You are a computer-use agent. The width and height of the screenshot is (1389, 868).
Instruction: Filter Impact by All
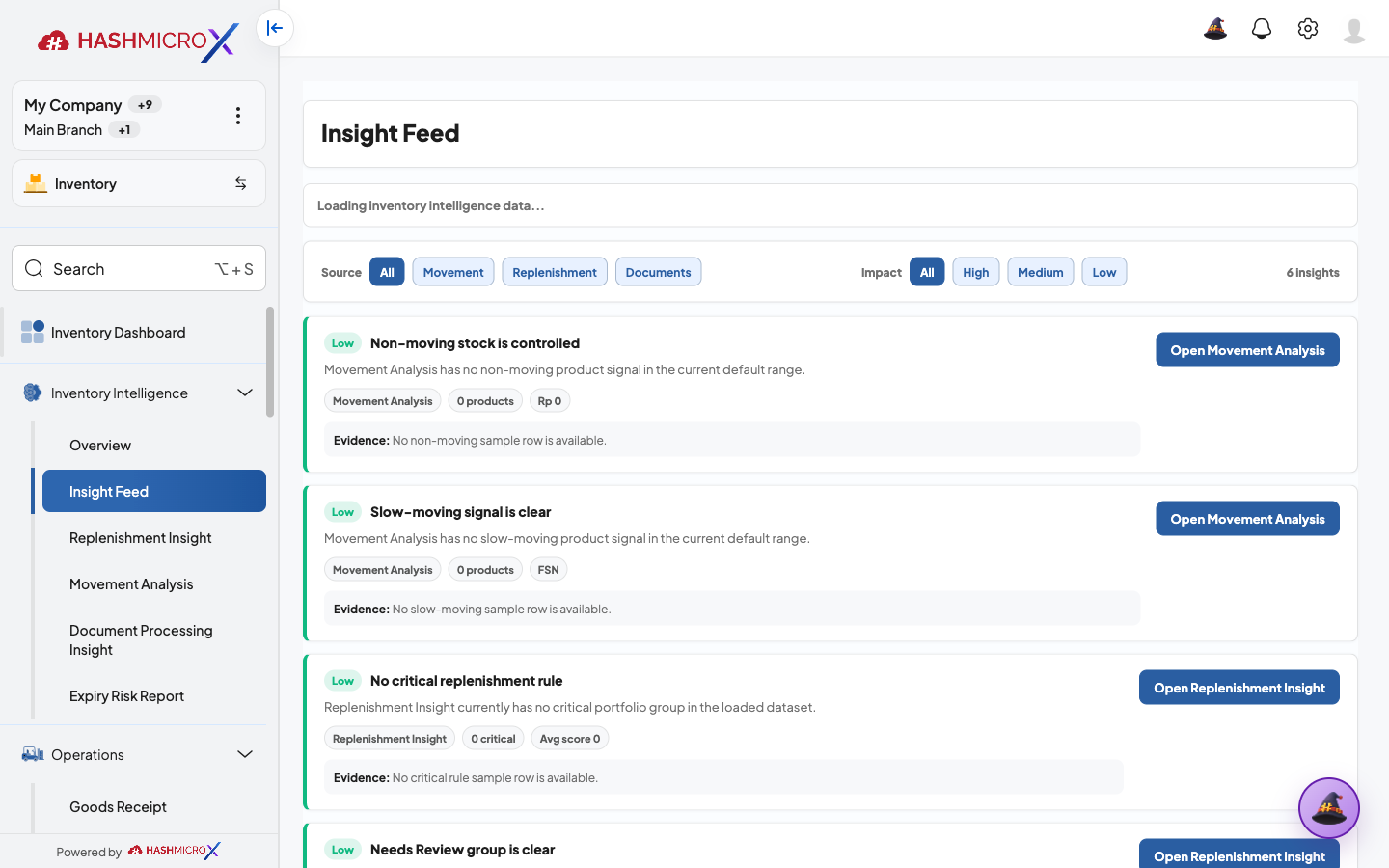927,272
